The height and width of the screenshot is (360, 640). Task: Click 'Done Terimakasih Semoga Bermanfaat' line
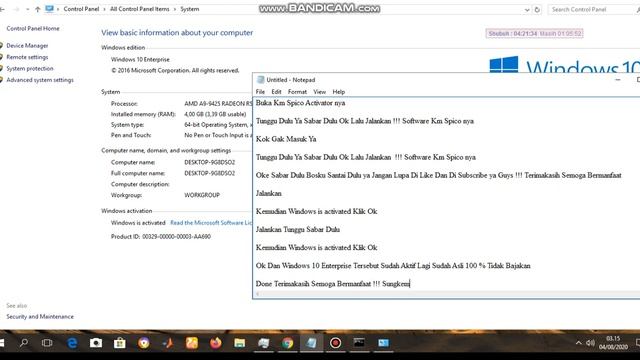point(333,284)
